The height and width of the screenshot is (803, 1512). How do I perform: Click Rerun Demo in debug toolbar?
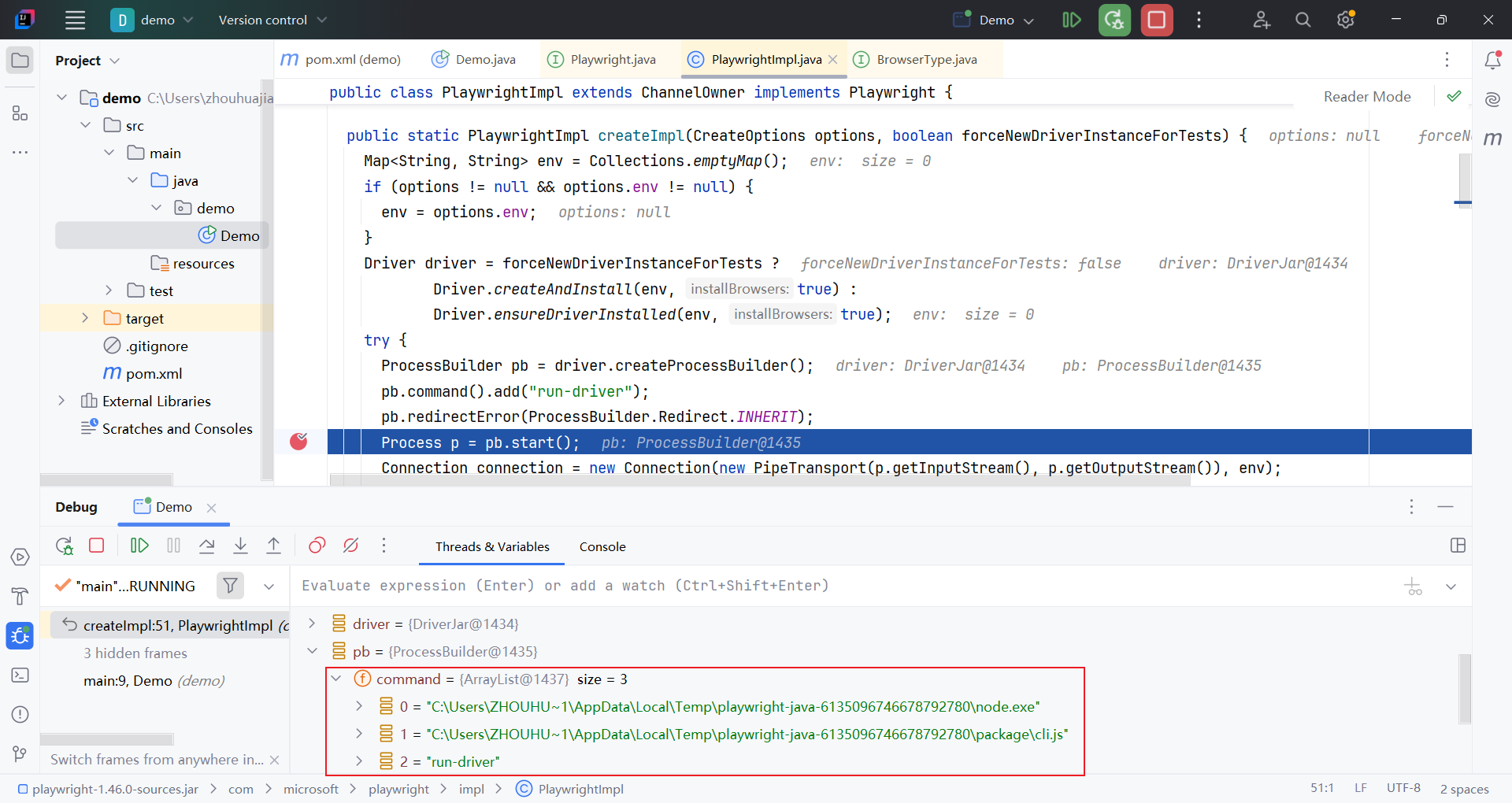click(x=64, y=546)
